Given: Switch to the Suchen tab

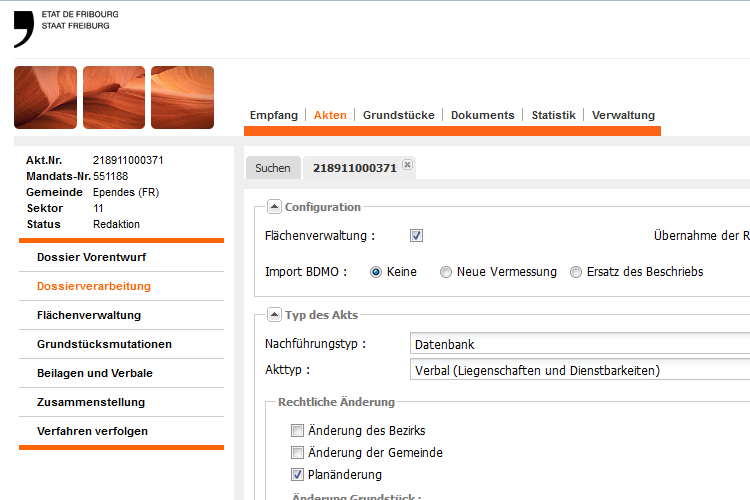Looking at the screenshot, I should click(273, 168).
